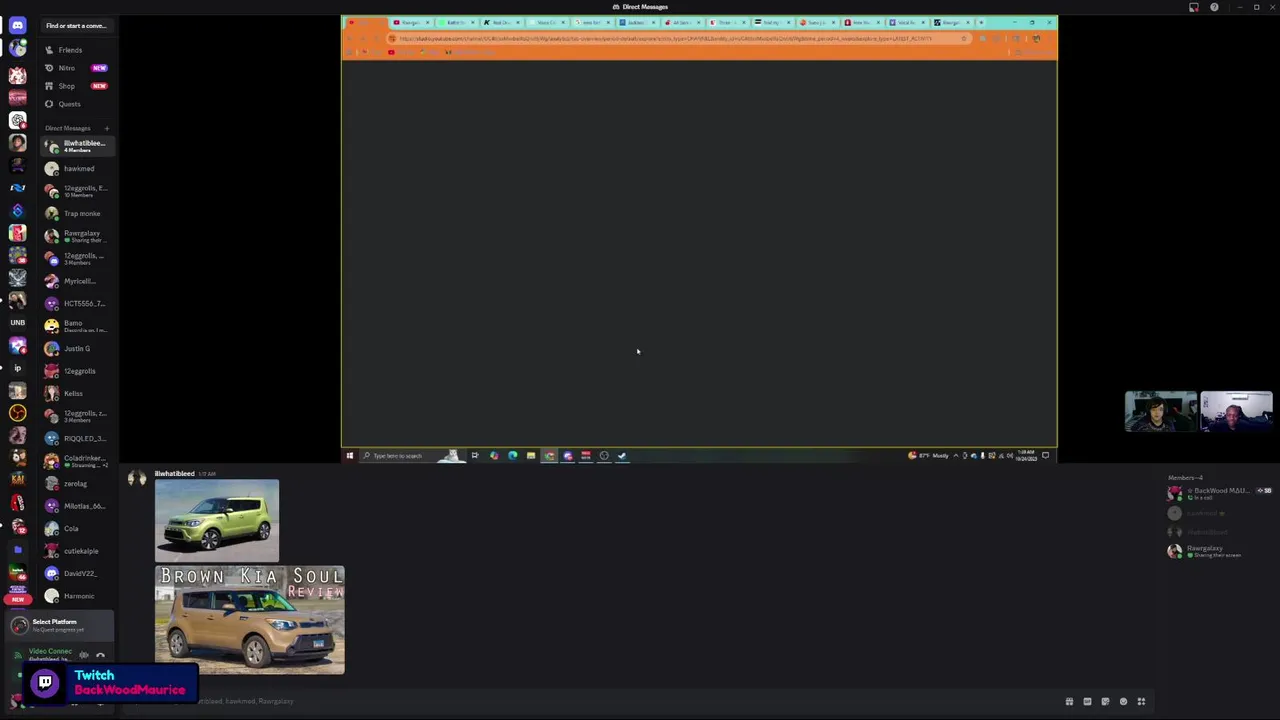Open DM with cutiekalple
Image resolution: width=1280 pixels, height=720 pixels.
pyautogui.click(x=78, y=551)
